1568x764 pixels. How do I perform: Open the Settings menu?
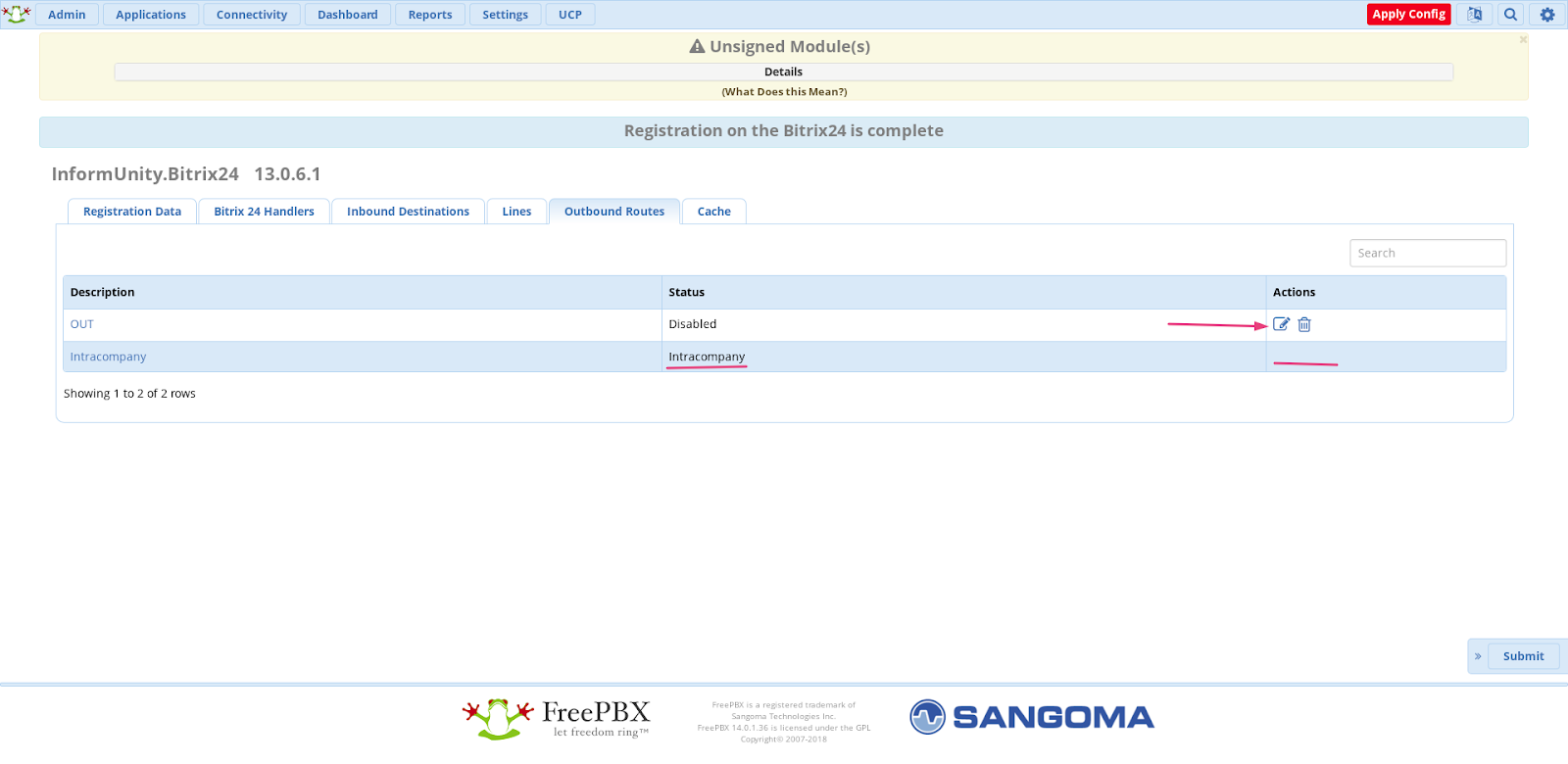click(505, 15)
